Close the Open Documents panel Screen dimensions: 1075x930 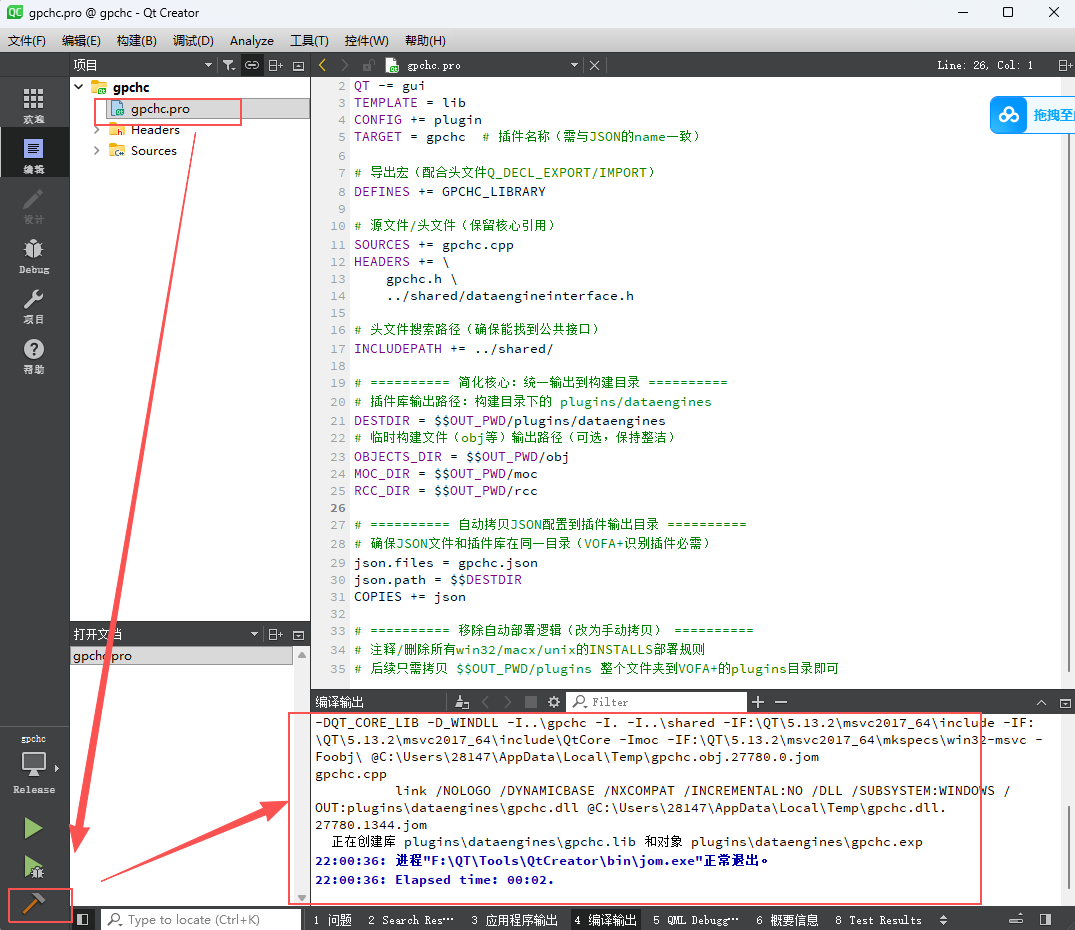[x=298, y=635]
